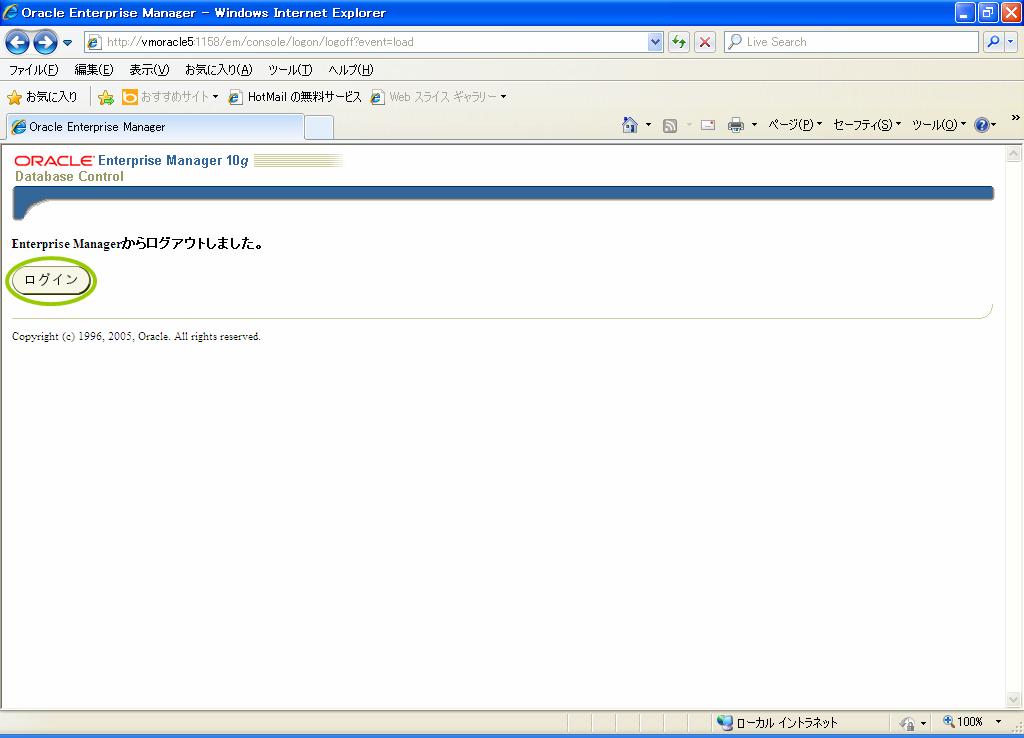Expand the address bar history dropdown
1024x738 pixels.
(x=655, y=42)
